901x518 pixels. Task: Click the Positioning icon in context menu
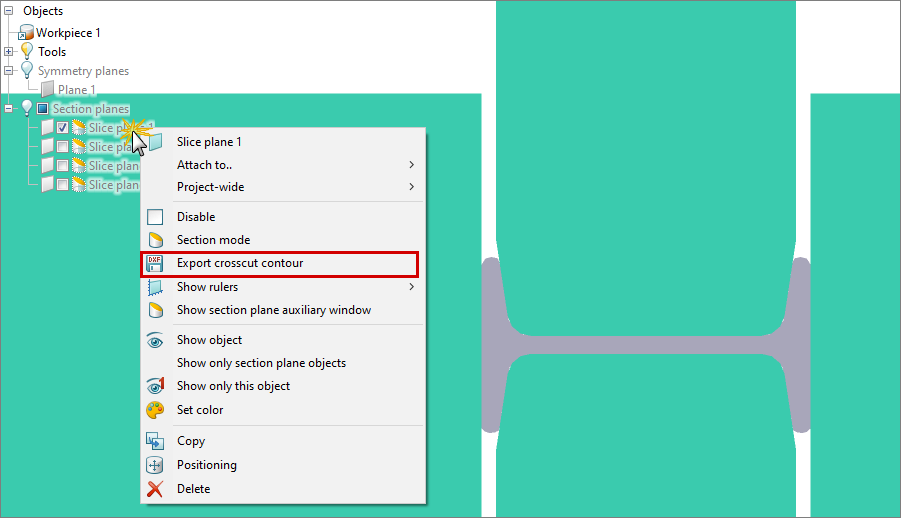[155, 465]
